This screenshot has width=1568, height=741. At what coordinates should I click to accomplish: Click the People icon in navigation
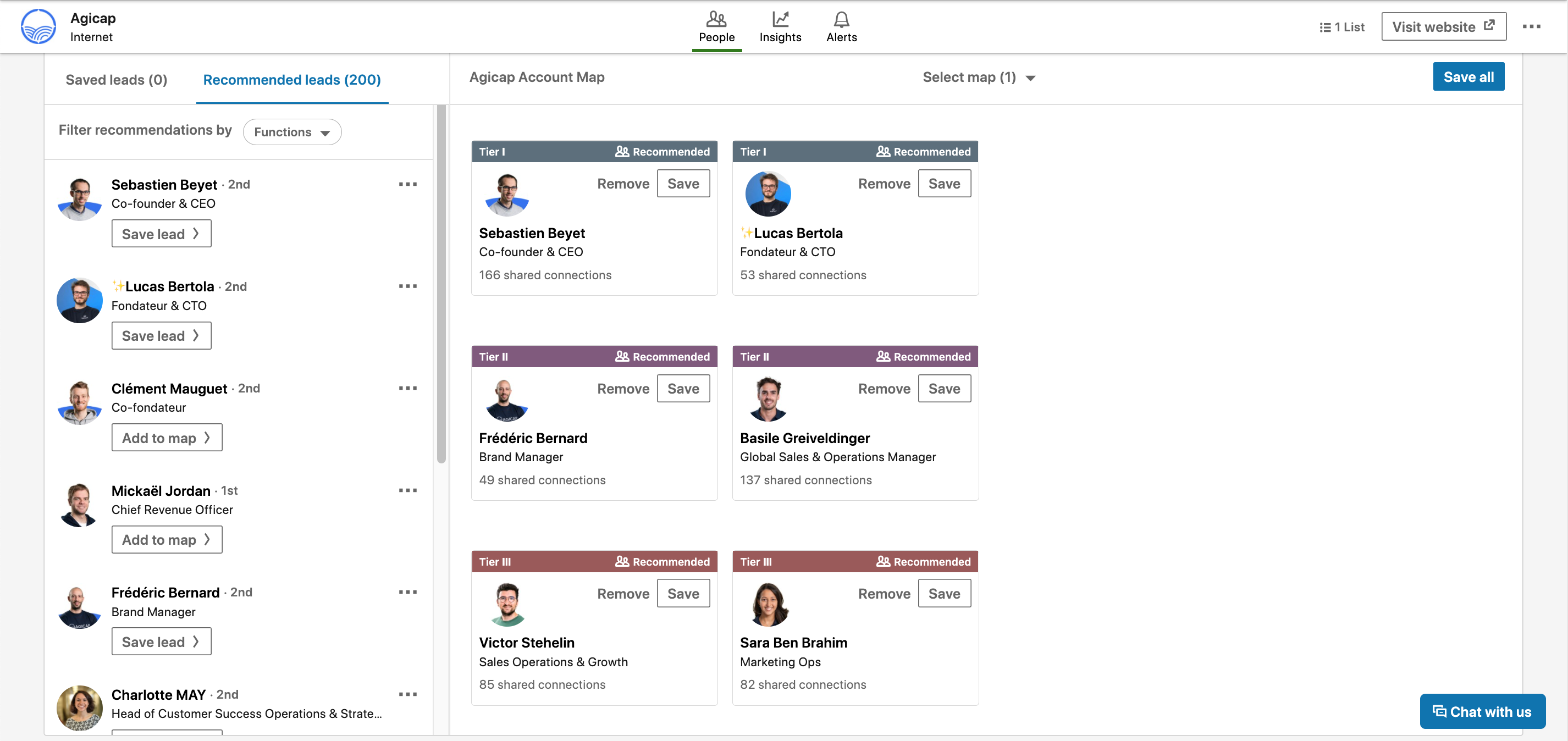[716, 19]
